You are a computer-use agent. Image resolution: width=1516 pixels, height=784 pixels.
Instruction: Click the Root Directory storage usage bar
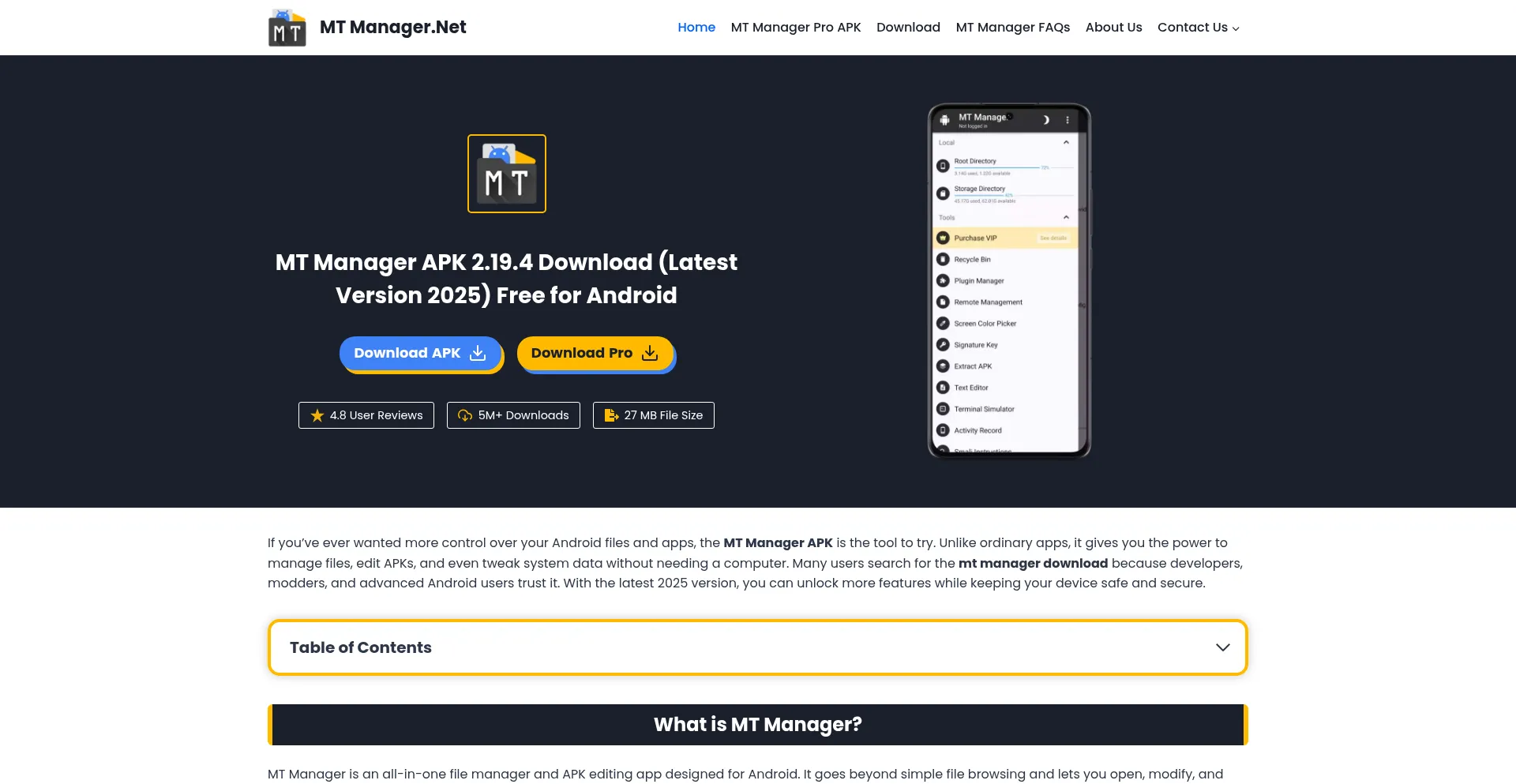tap(999, 167)
